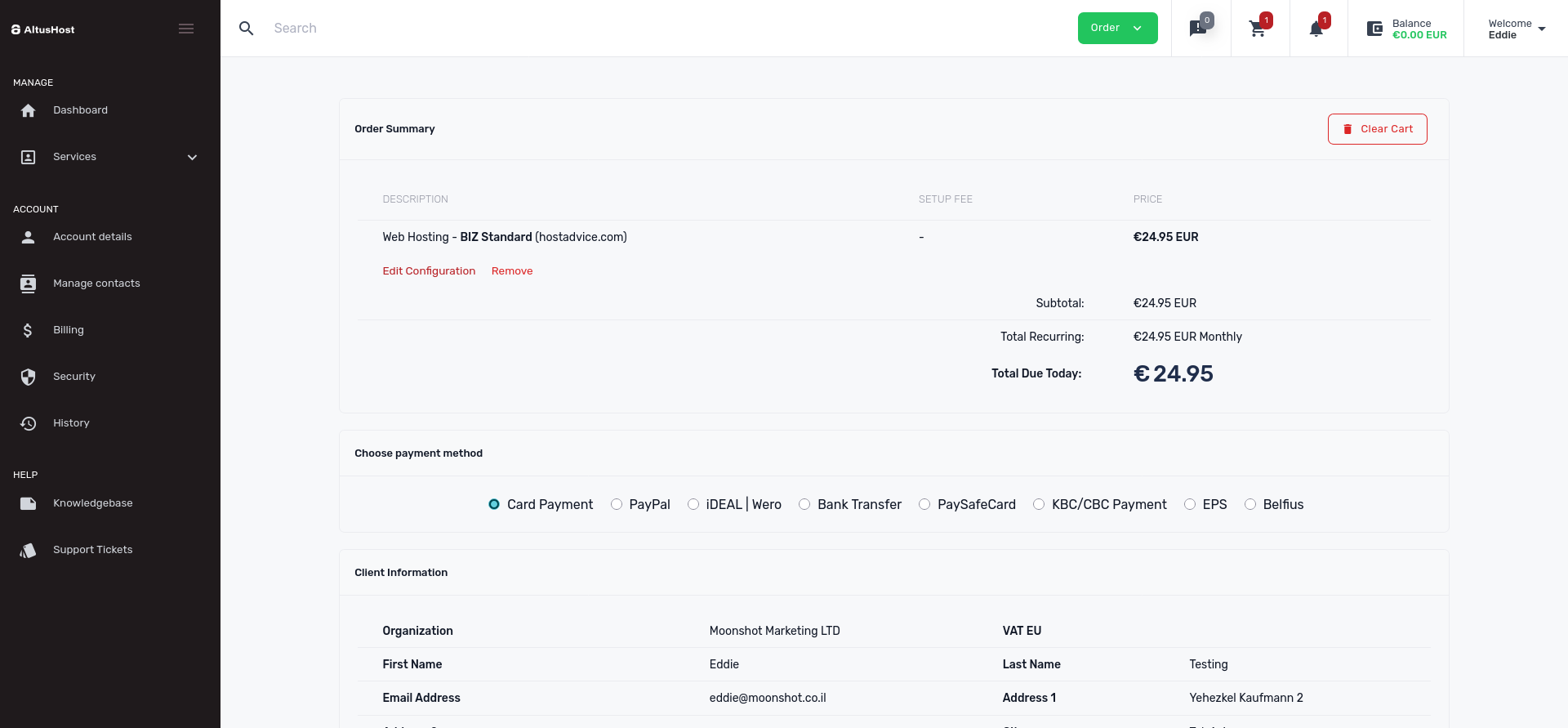Click the Billing dollar icon
The height and width of the screenshot is (728, 1568).
point(29,330)
